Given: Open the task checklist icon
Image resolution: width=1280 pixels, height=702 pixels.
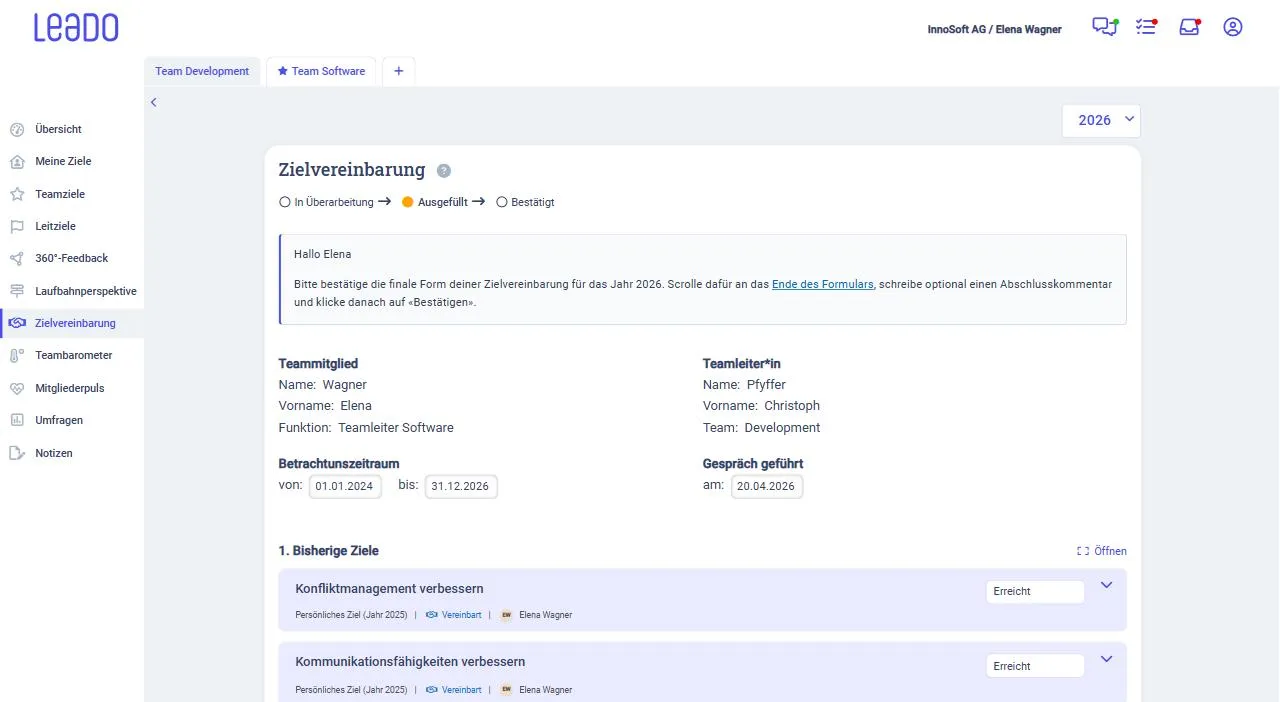Looking at the screenshot, I should 1146,27.
